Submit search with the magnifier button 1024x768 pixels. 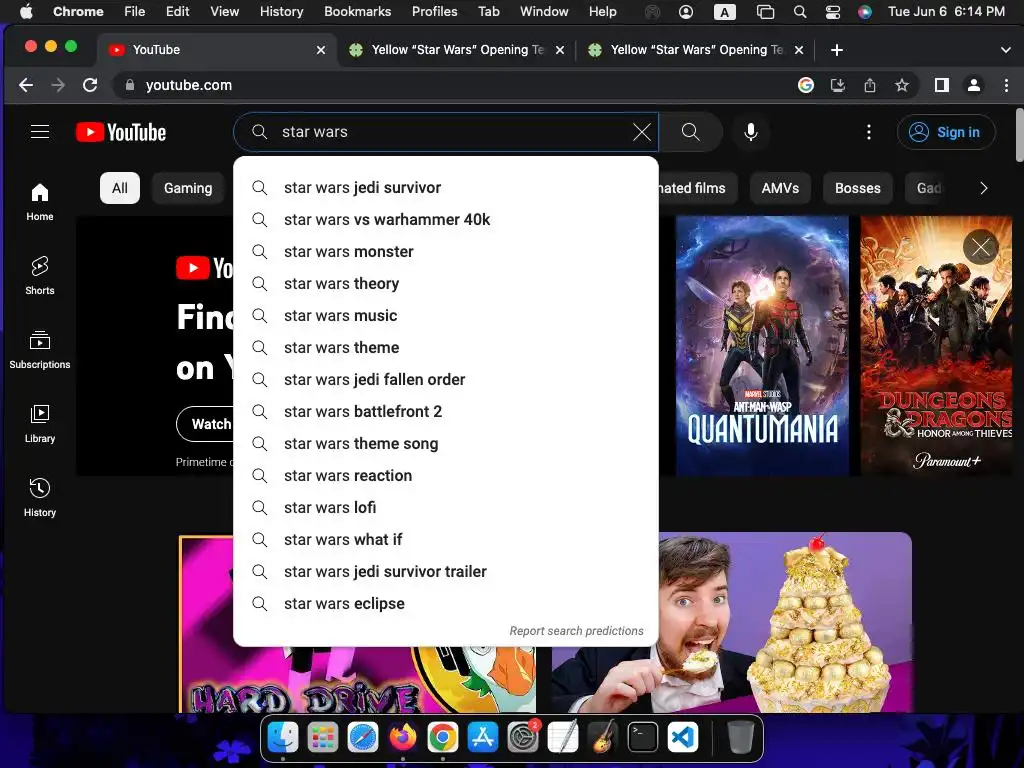click(x=690, y=132)
